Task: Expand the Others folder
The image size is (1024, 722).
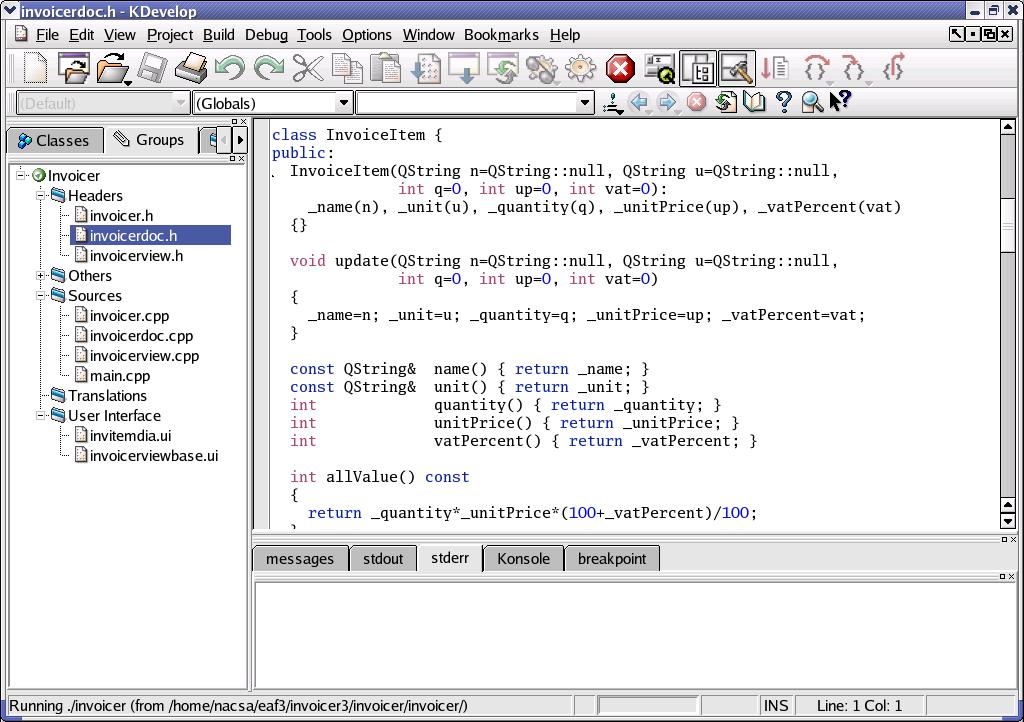Action: tap(40, 275)
